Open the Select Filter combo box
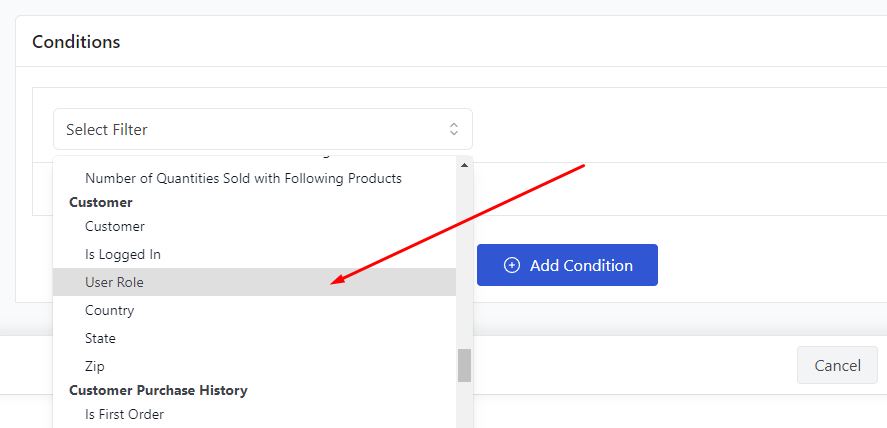The image size is (887, 428). pos(263,129)
